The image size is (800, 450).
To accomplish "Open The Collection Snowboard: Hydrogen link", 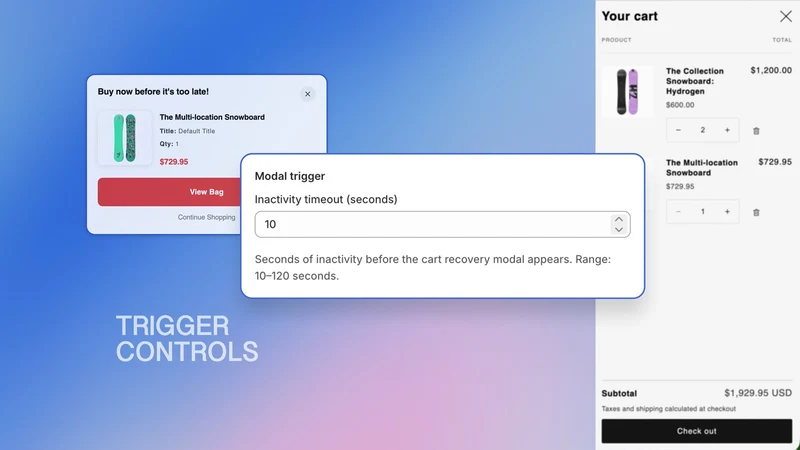I will point(694,81).
